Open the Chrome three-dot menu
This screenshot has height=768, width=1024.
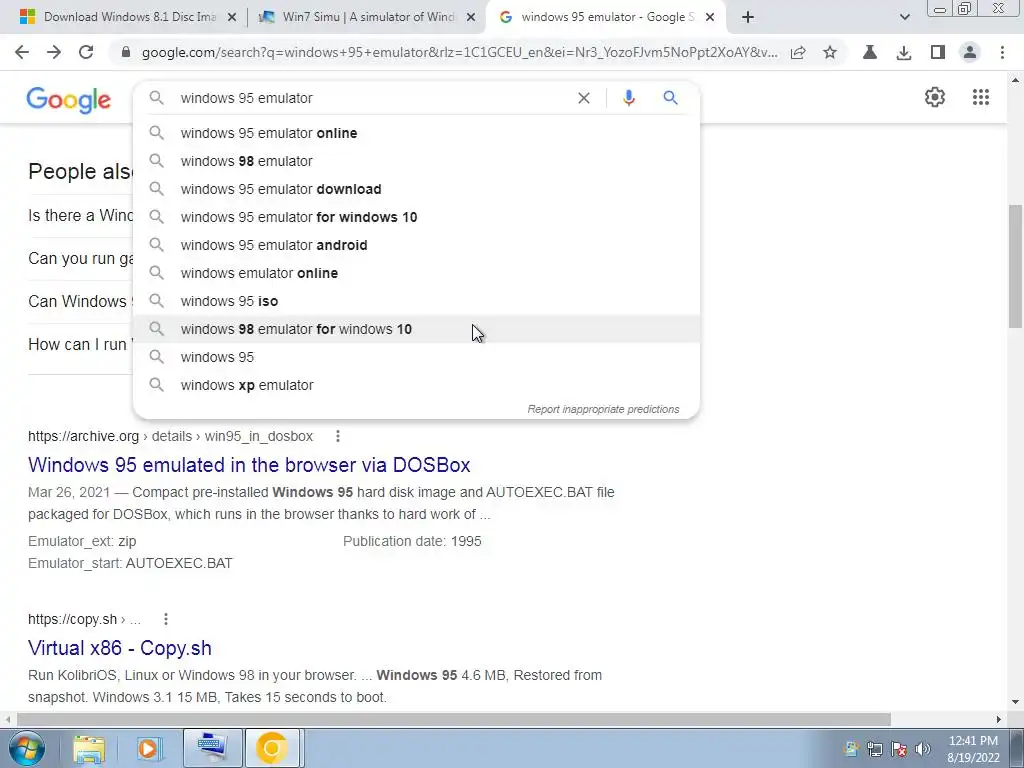click(1002, 52)
